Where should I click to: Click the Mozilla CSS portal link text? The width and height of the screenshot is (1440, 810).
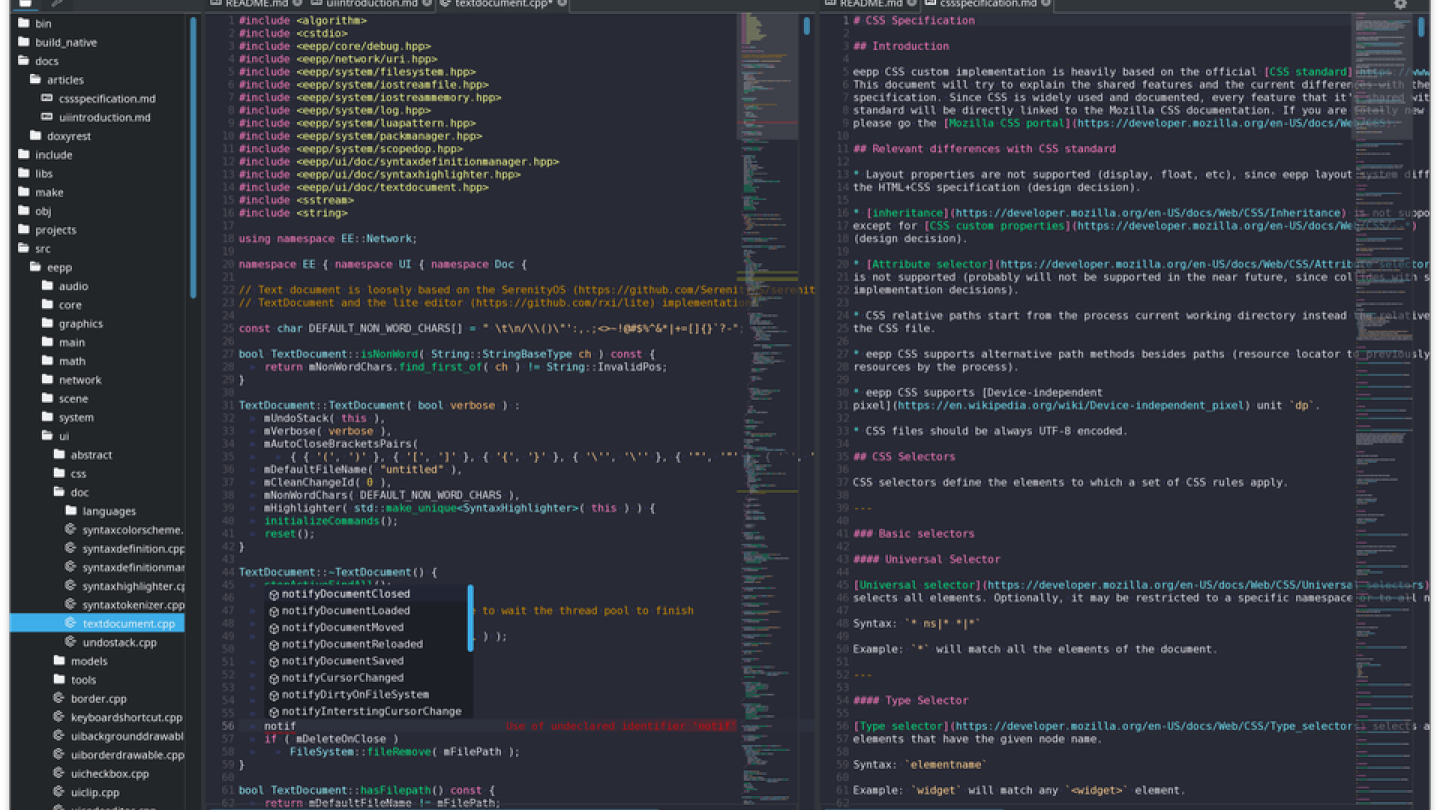[1007, 123]
